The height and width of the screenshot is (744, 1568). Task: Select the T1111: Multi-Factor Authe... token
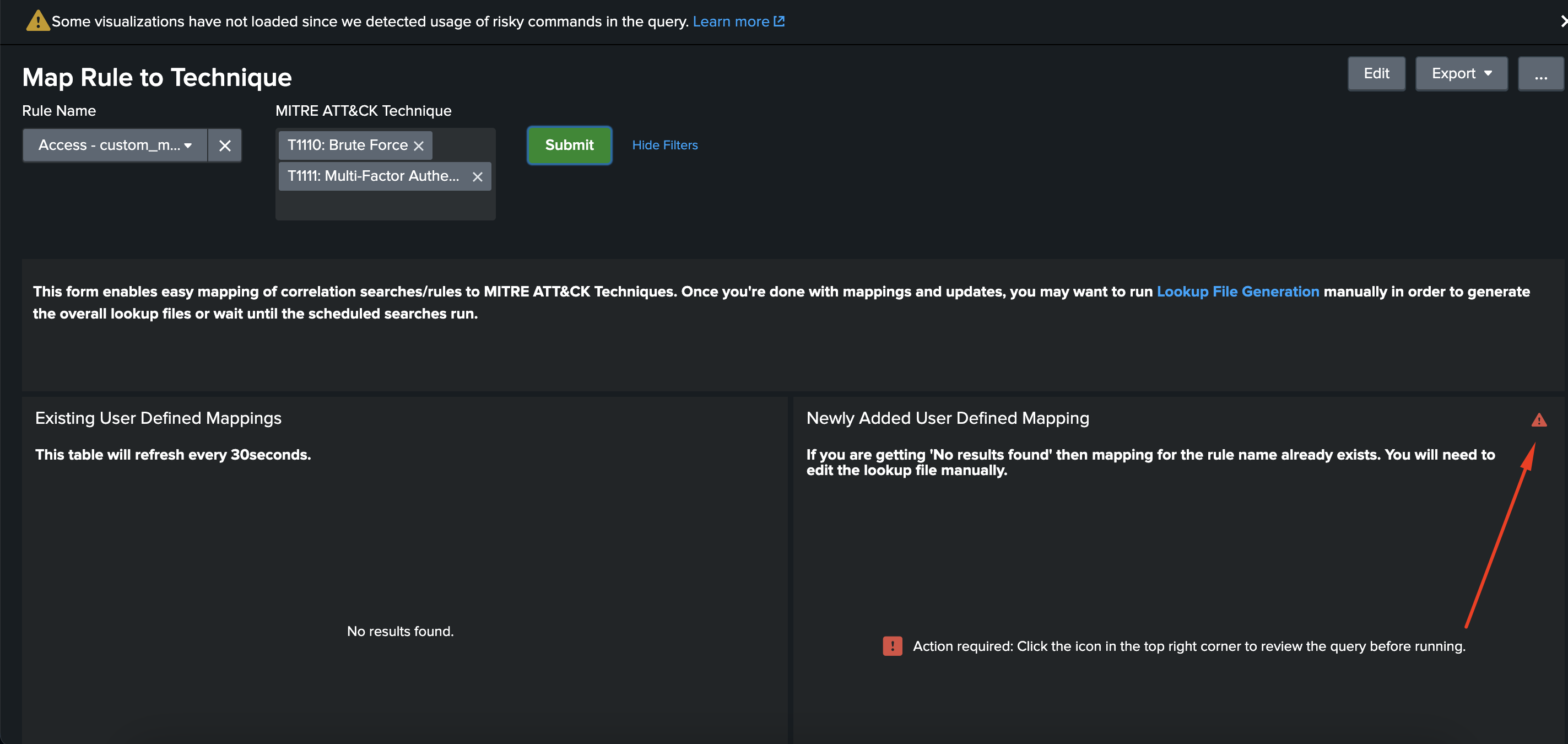[x=372, y=176]
